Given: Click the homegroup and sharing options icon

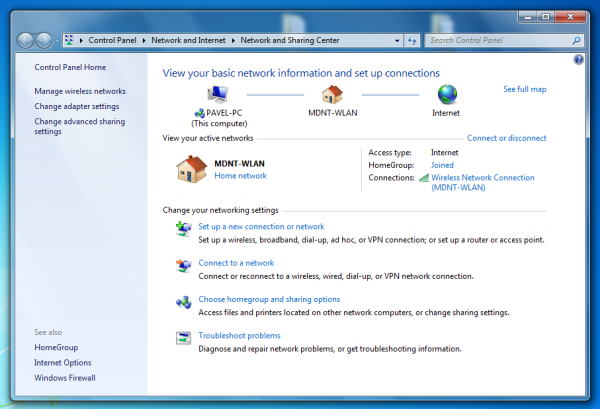Looking at the screenshot, I should [183, 302].
